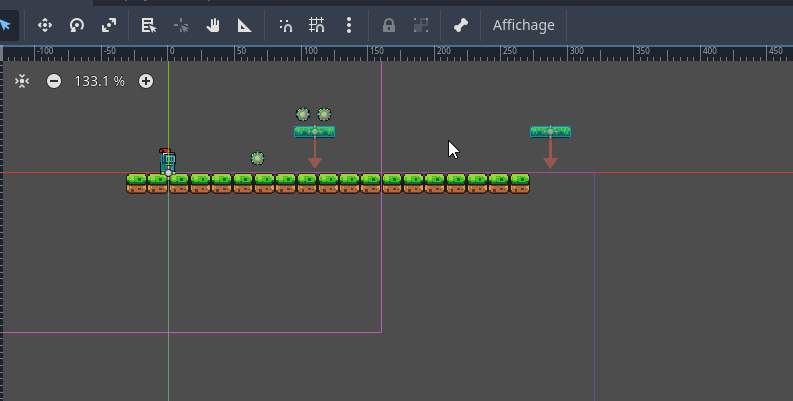
Task: Select the left floating teal platform
Action: tap(315, 132)
